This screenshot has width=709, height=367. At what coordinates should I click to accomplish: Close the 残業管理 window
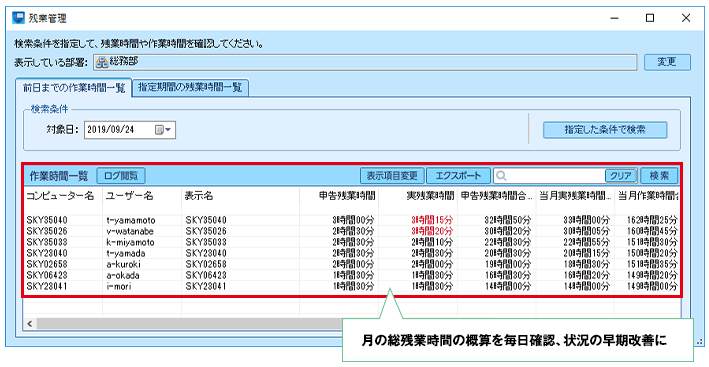[x=686, y=18]
